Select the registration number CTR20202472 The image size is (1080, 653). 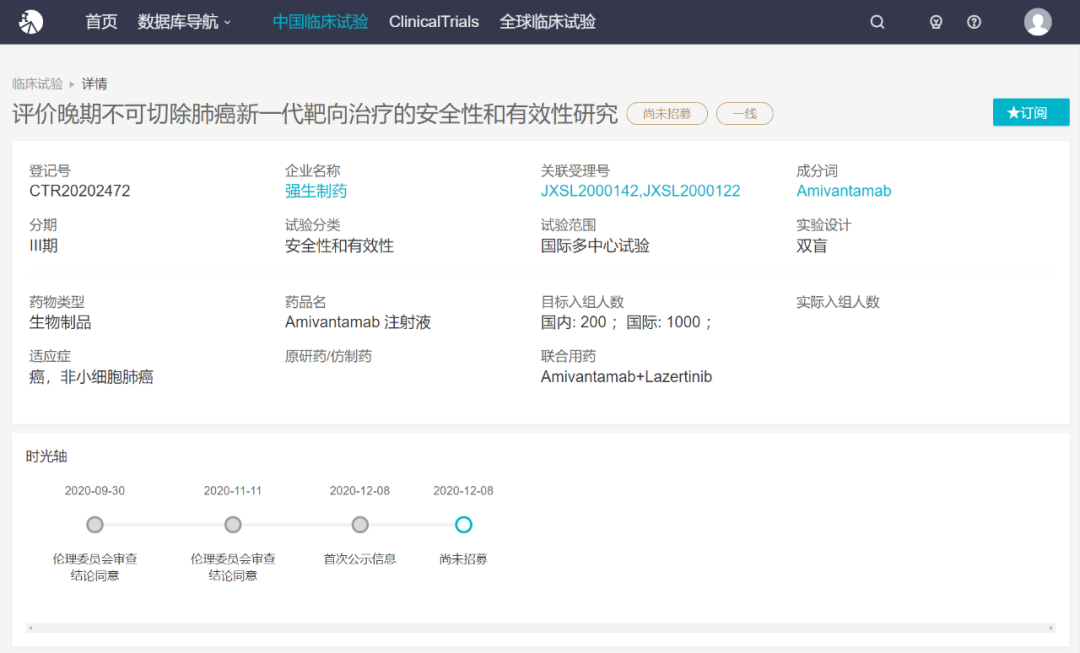(79, 191)
